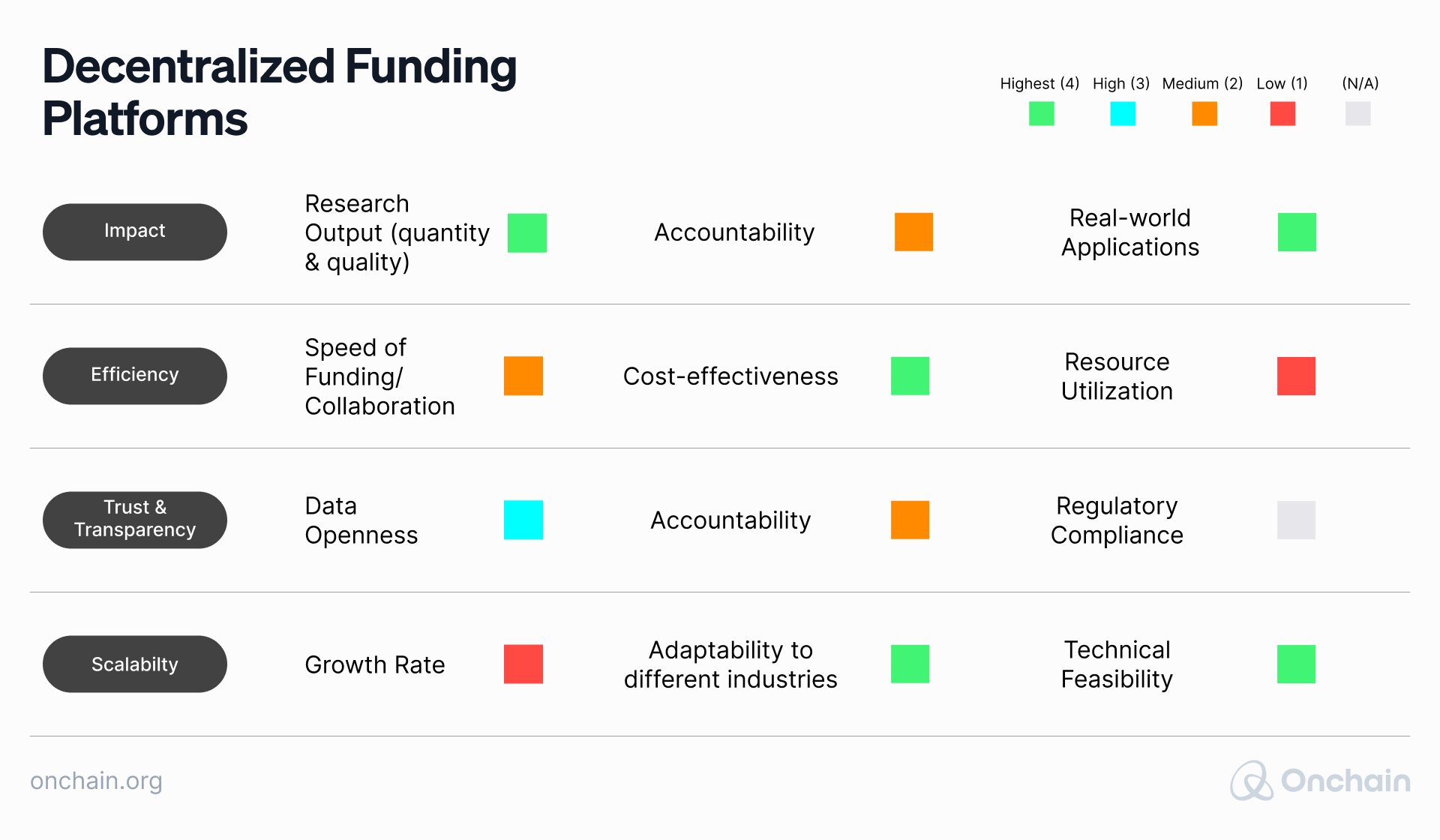Viewport: 1440px width, 840px height.
Task: Click the Trust & Transparency pill
Action: click(135, 520)
